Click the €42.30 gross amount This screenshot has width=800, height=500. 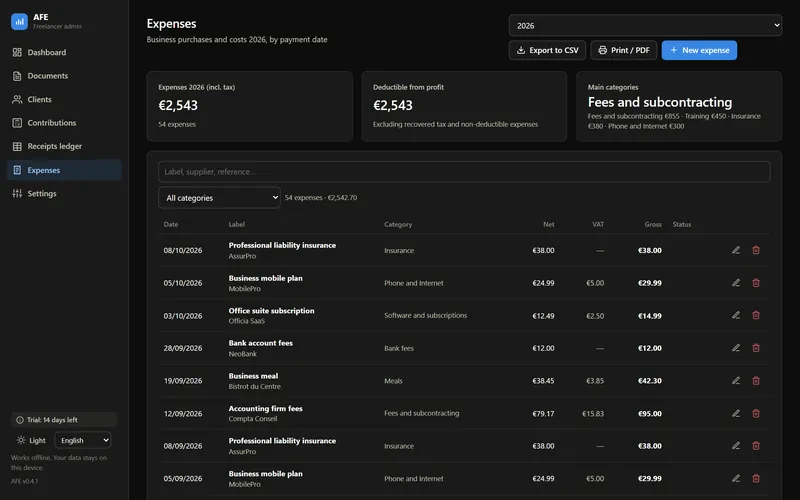[649, 381]
